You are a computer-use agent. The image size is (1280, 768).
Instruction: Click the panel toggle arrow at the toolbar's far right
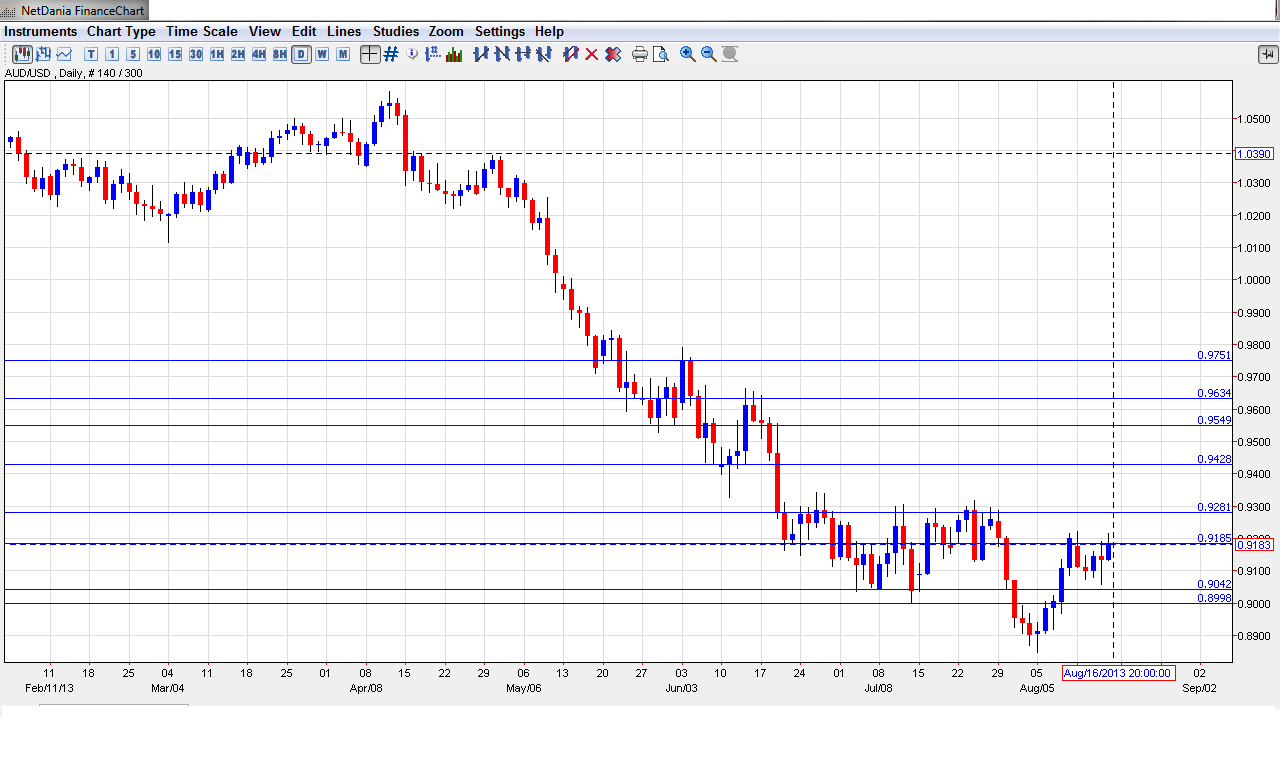(x=1266, y=54)
